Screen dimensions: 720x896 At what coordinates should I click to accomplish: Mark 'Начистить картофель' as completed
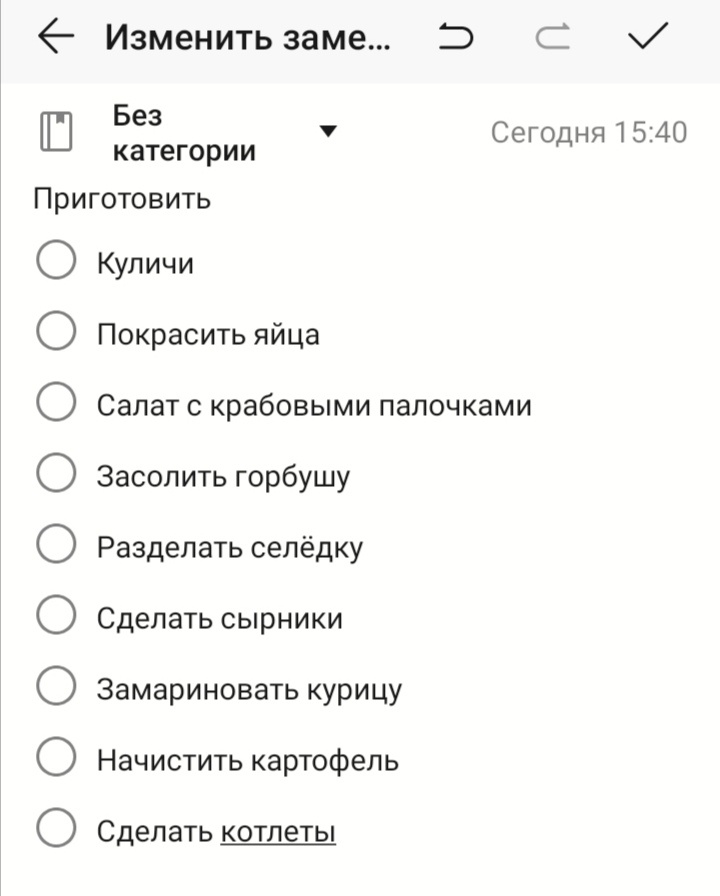click(56, 759)
